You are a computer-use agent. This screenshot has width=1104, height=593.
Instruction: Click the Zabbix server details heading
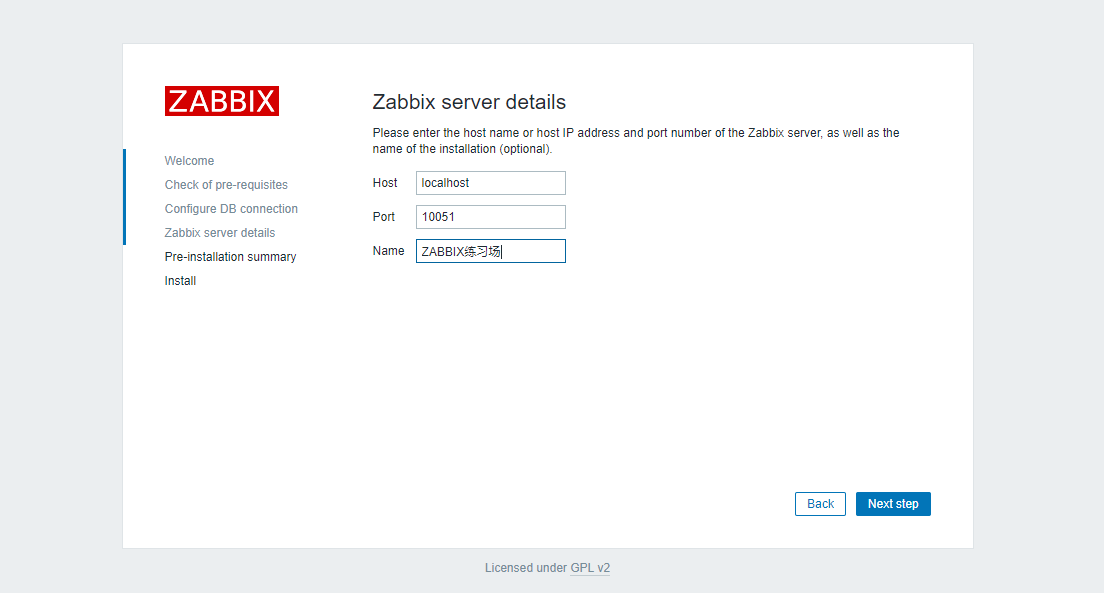click(x=469, y=102)
